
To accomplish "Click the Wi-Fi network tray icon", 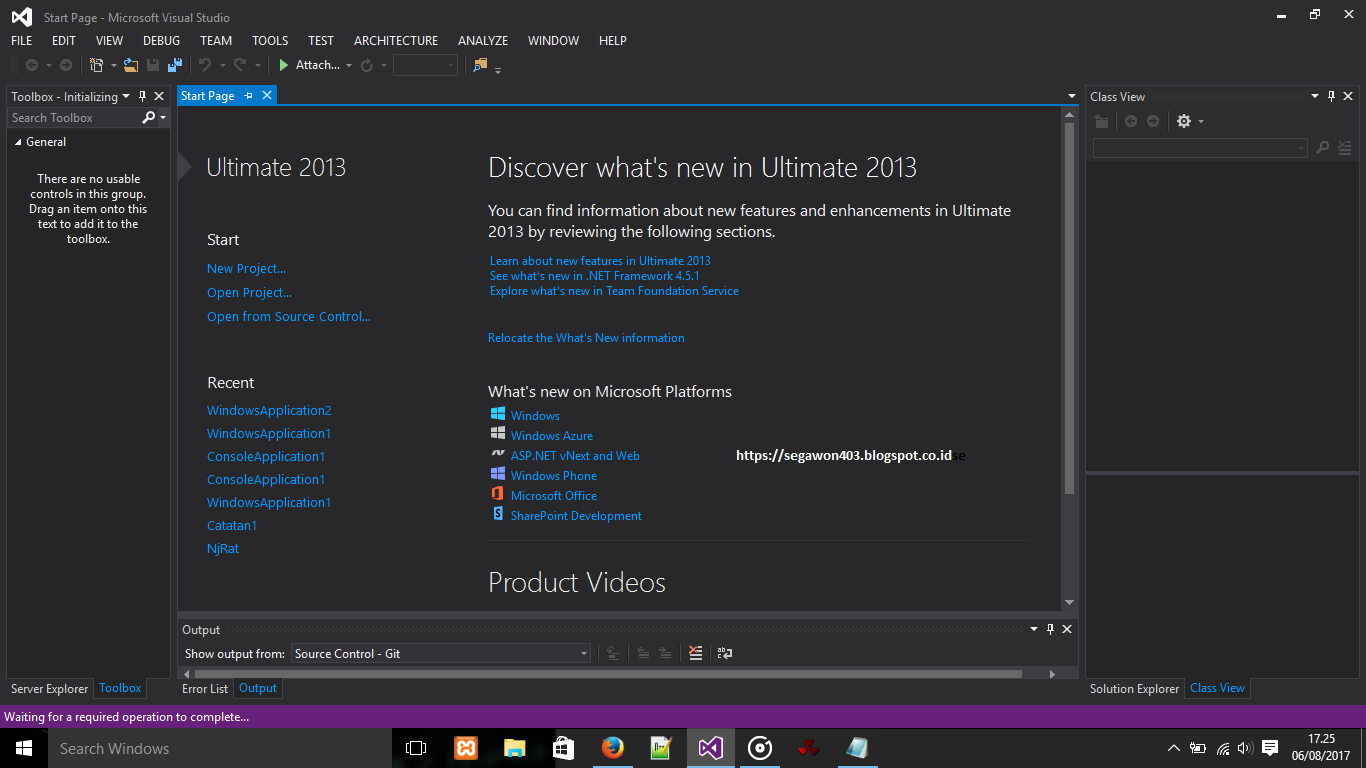I will pos(1222,748).
